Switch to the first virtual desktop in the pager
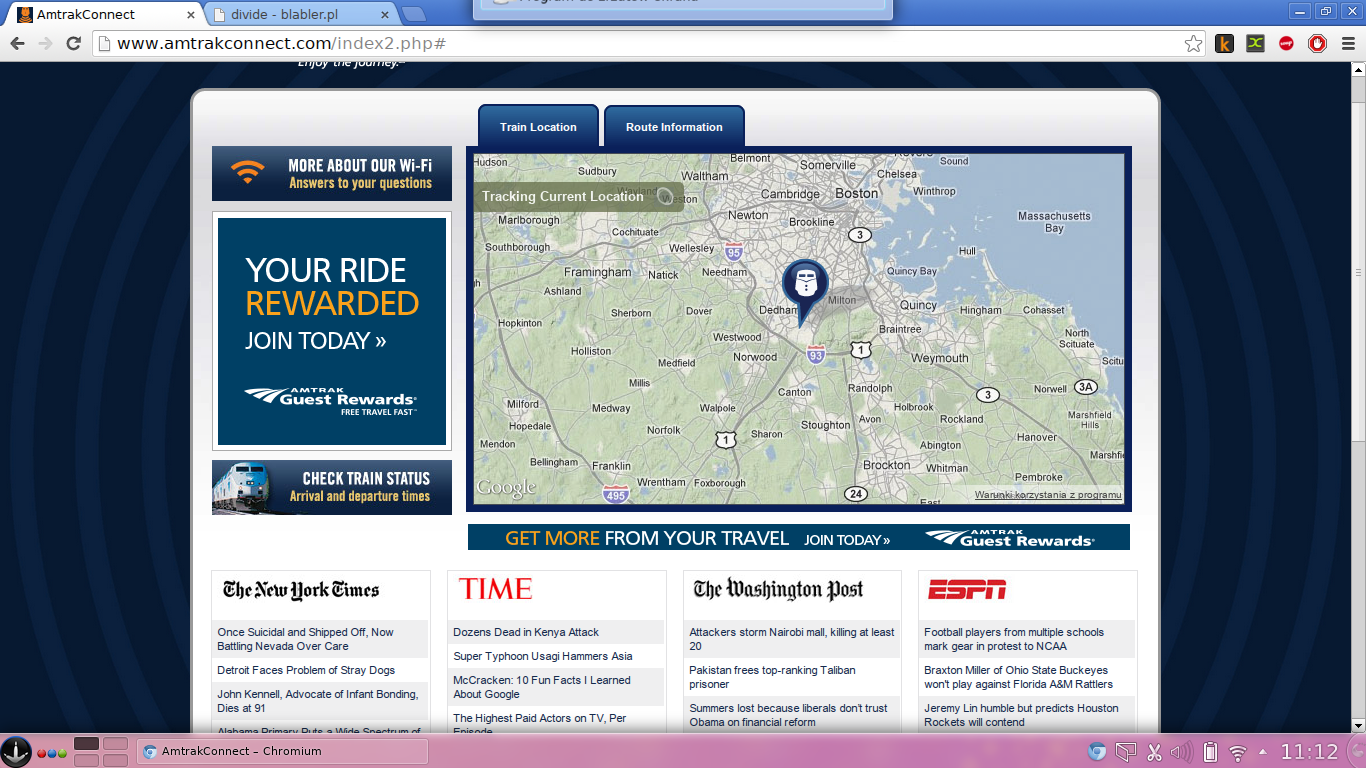 [86, 744]
